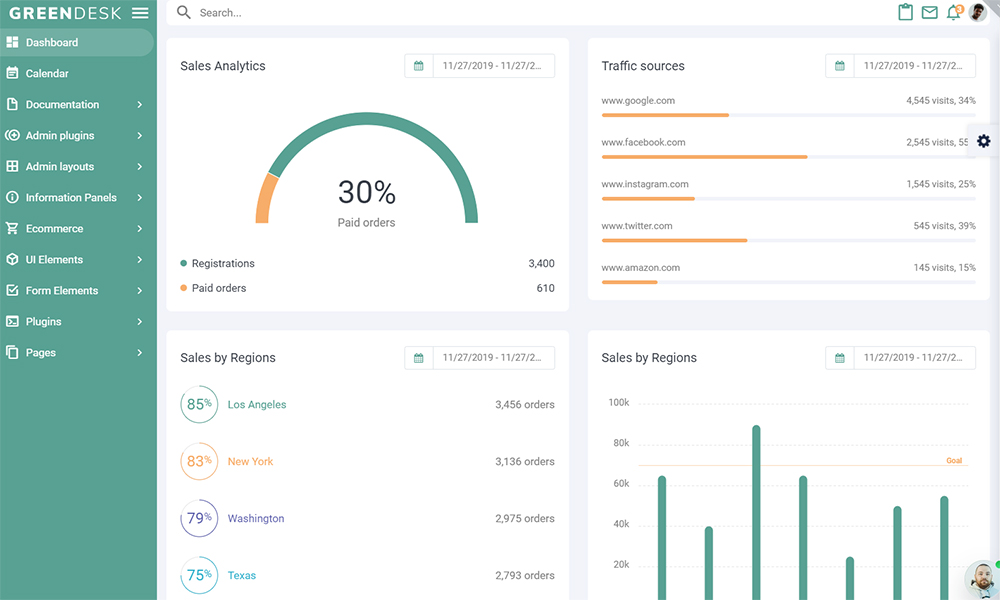Select the New York region link
The width and height of the screenshot is (1000, 600).
coord(250,461)
